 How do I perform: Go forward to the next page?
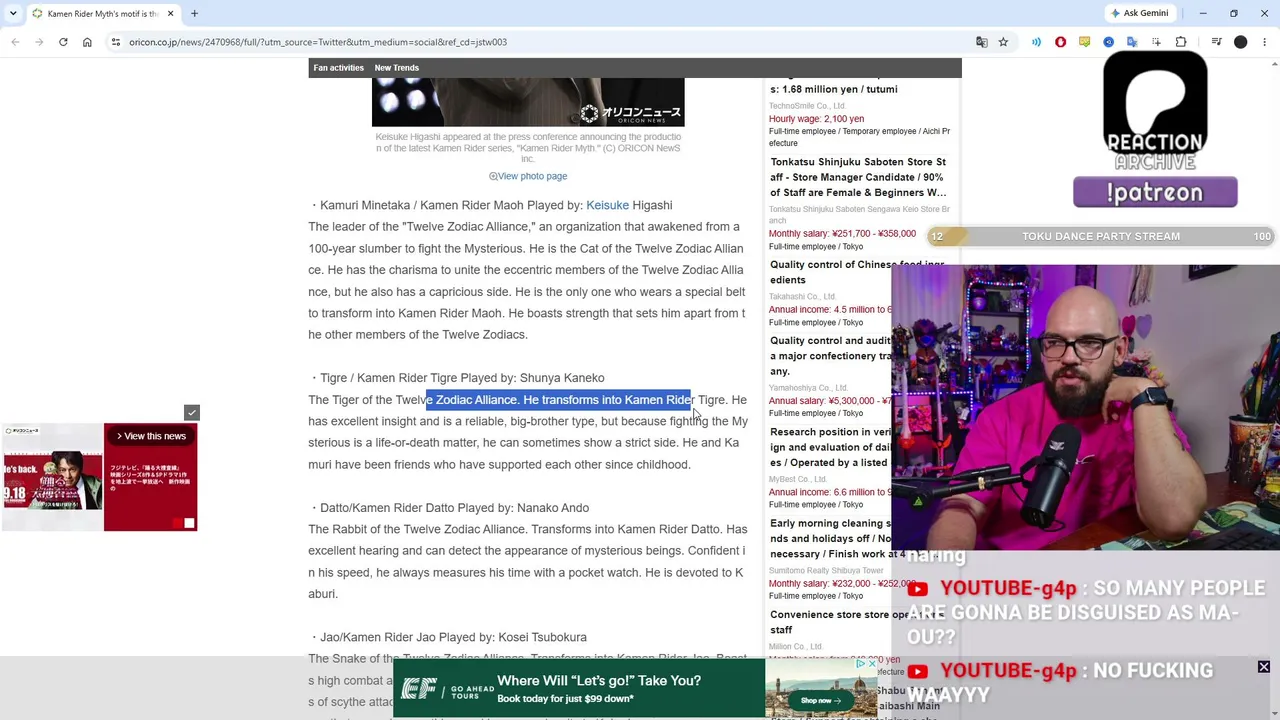(x=39, y=42)
